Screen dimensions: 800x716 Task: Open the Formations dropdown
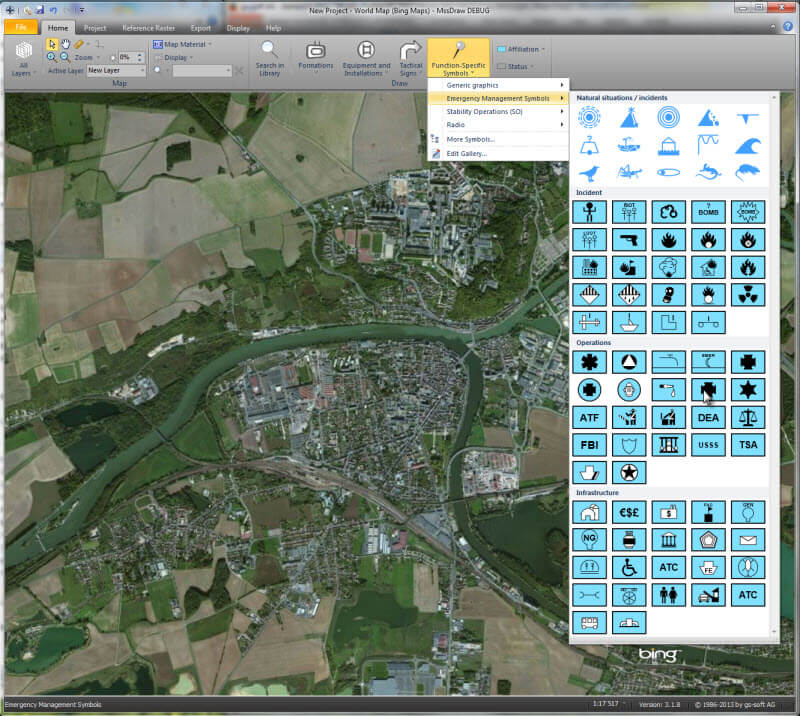coord(316,59)
